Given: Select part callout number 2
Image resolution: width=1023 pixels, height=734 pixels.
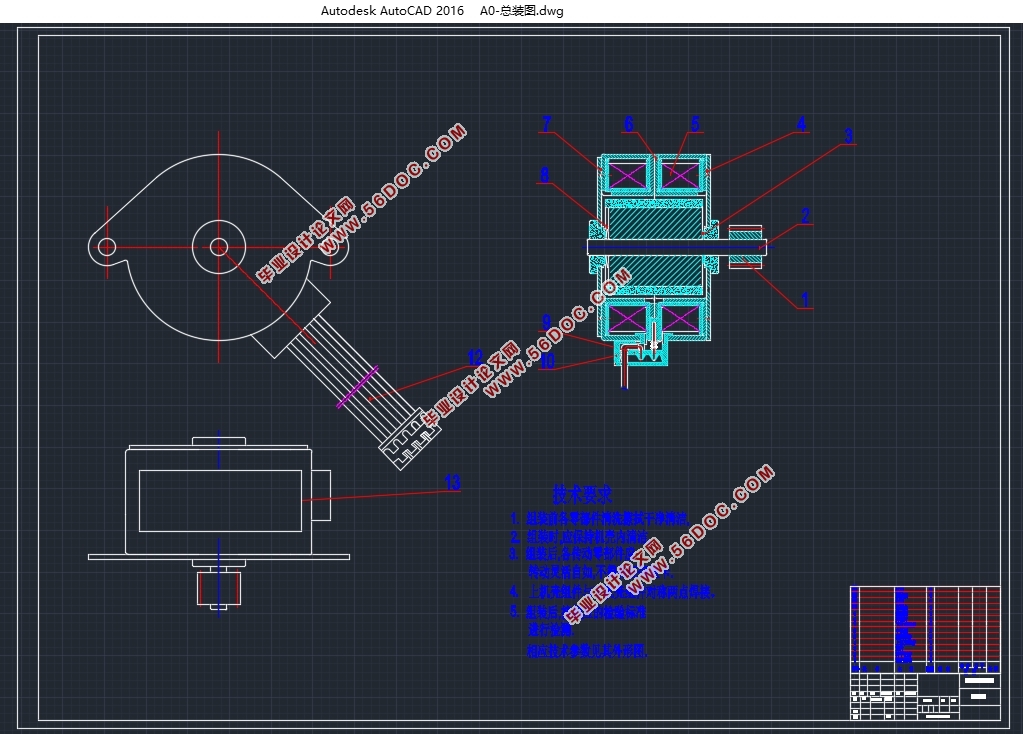Looking at the screenshot, I should tap(806, 215).
